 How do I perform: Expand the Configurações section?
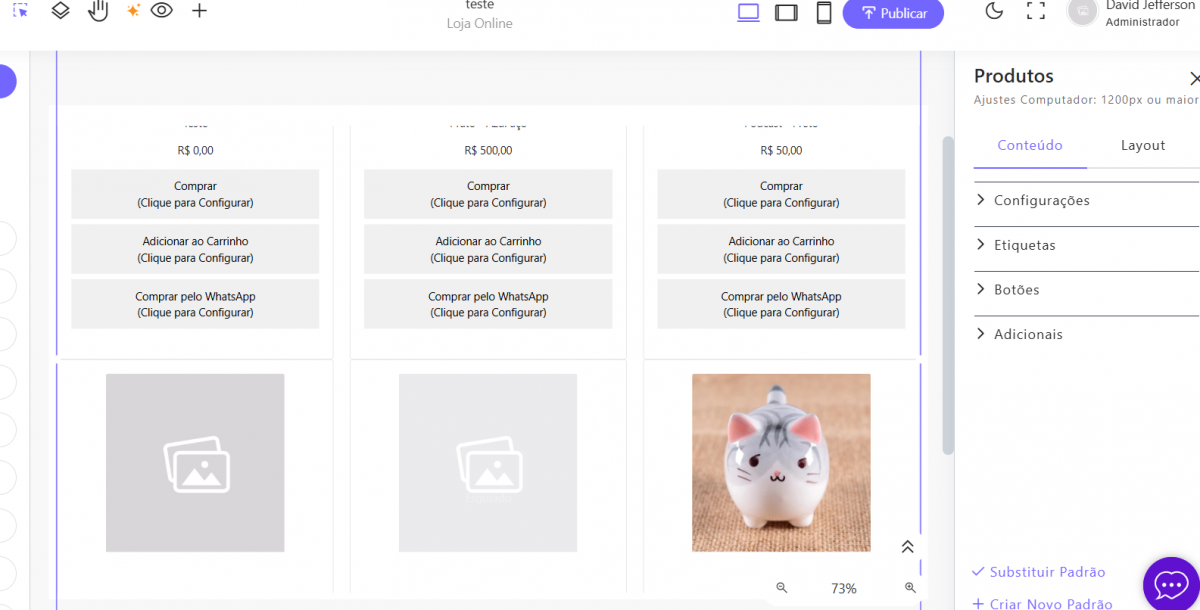point(1041,200)
